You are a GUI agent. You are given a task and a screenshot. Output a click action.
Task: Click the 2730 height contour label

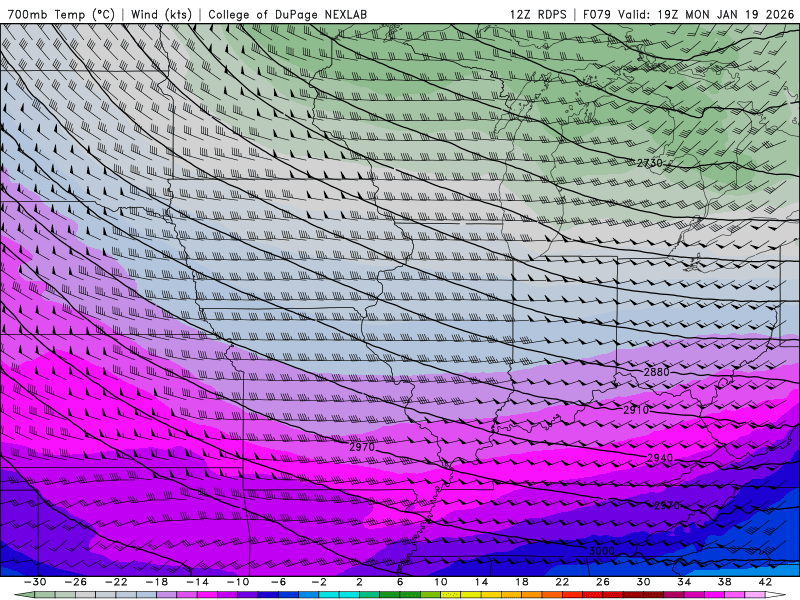tap(650, 163)
